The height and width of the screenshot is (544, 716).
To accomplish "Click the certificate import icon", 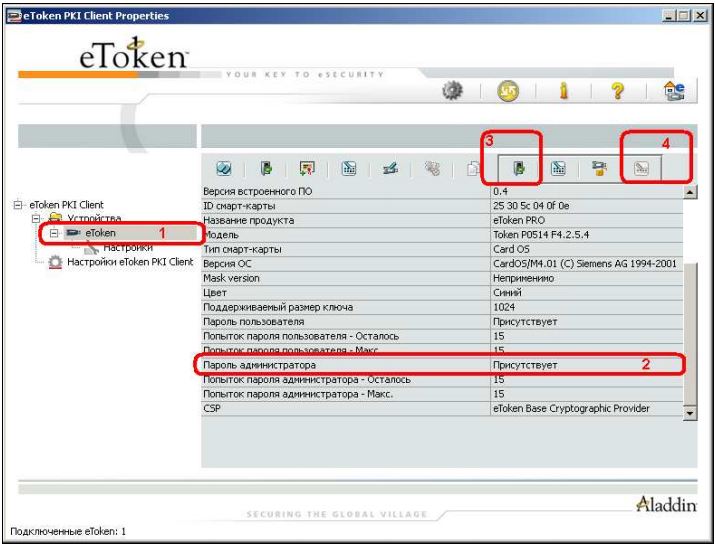I will 307,169.
